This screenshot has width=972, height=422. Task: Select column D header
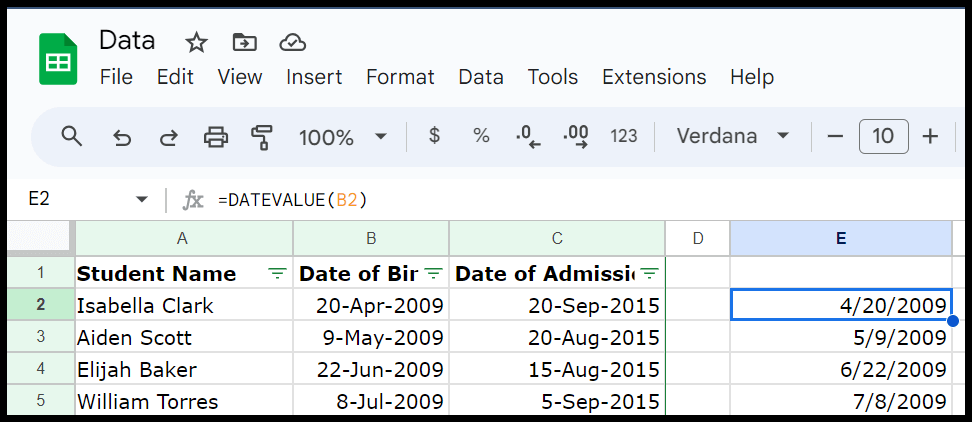point(698,239)
